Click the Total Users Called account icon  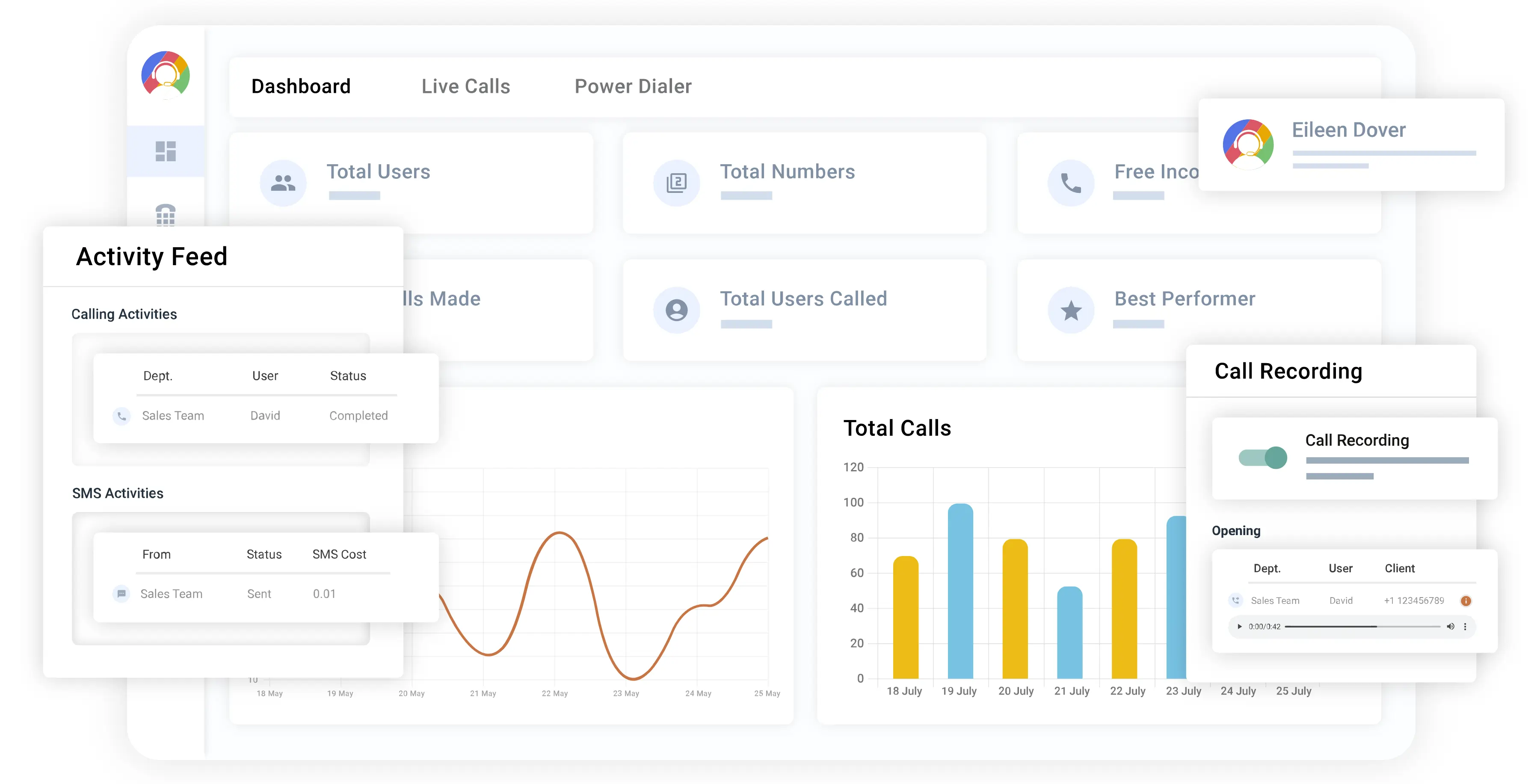676,310
